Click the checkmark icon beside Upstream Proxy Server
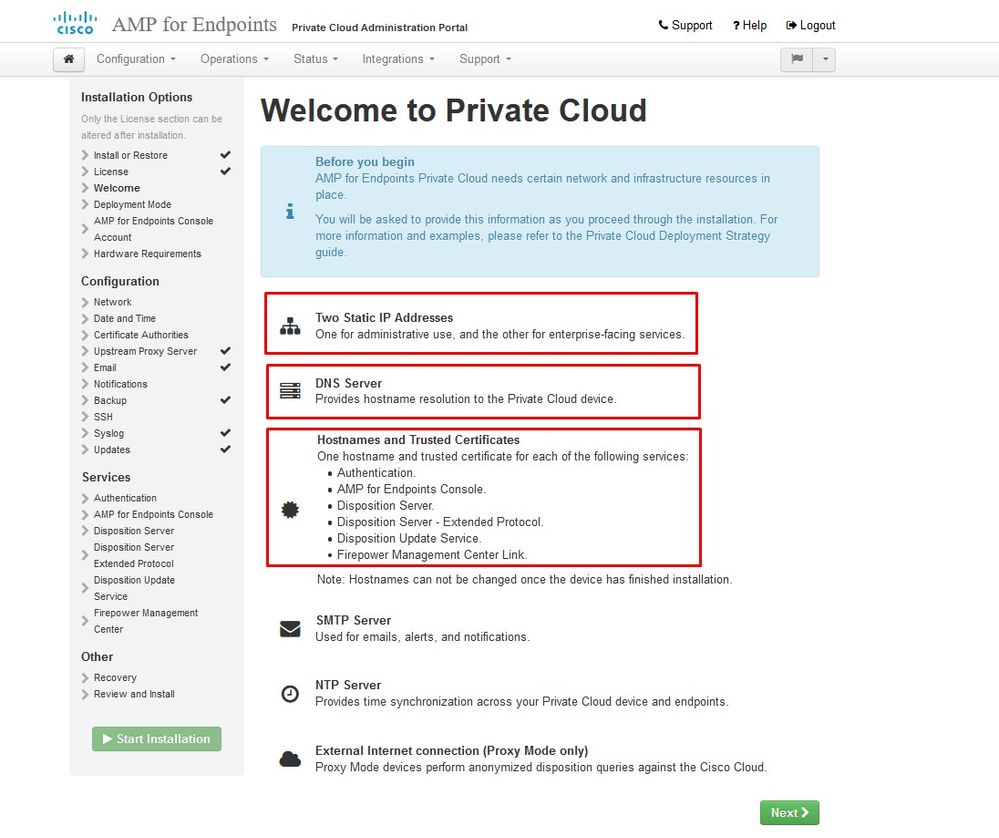The height and width of the screenshot is (838, 999). click(x=226, y=351)
